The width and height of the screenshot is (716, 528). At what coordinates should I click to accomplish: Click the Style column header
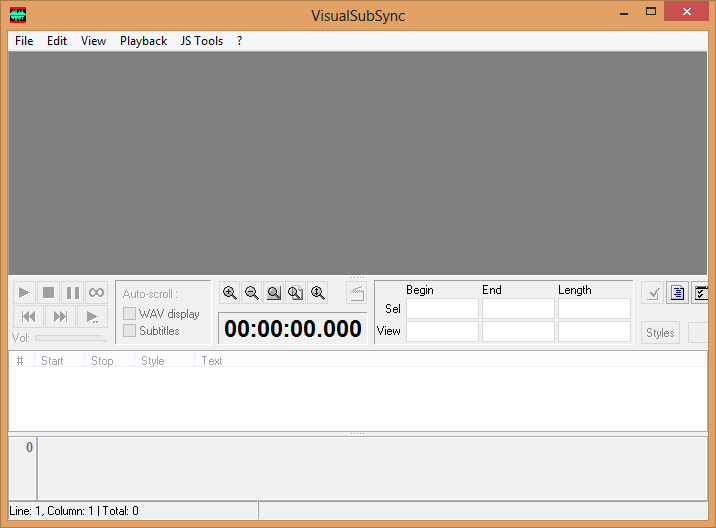[164, 360]
